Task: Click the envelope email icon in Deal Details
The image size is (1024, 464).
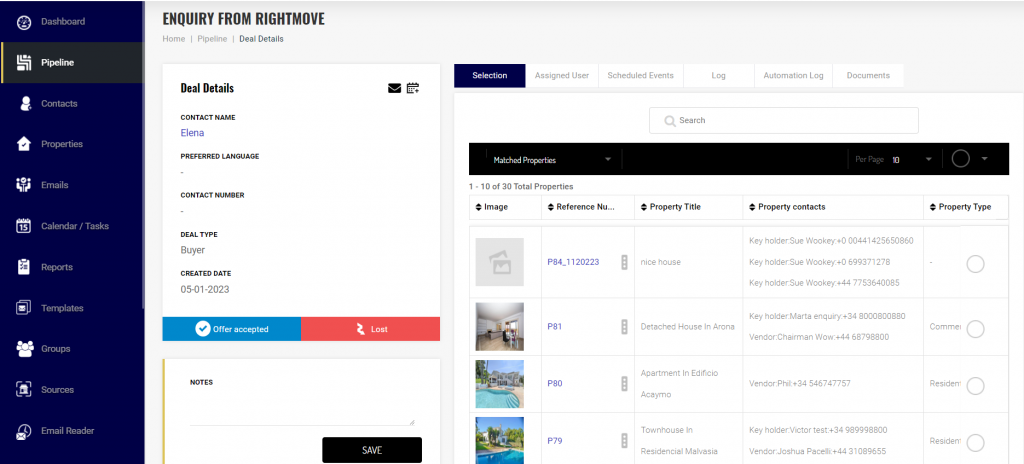Action: tap(394, 88)
